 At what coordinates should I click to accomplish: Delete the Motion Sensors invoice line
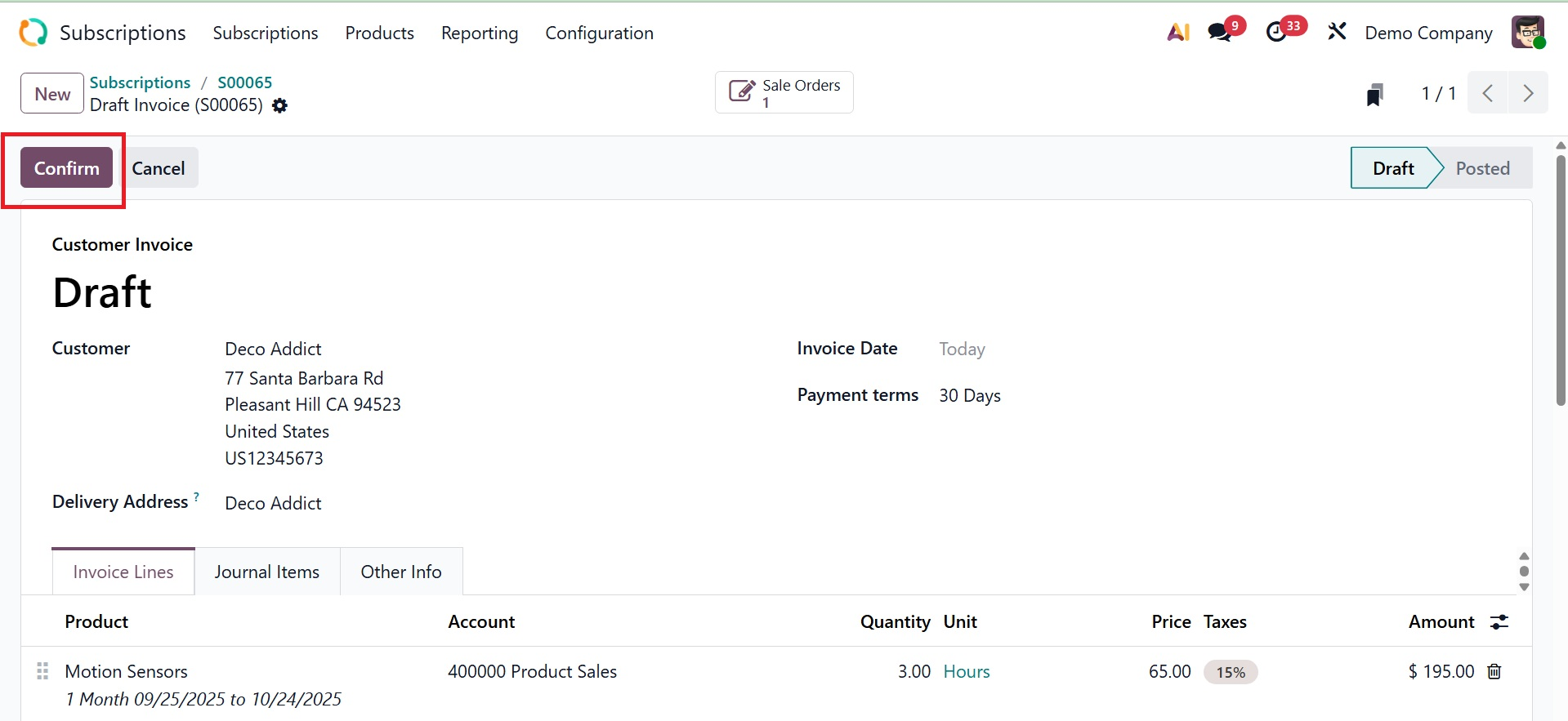pos(1494,671)
